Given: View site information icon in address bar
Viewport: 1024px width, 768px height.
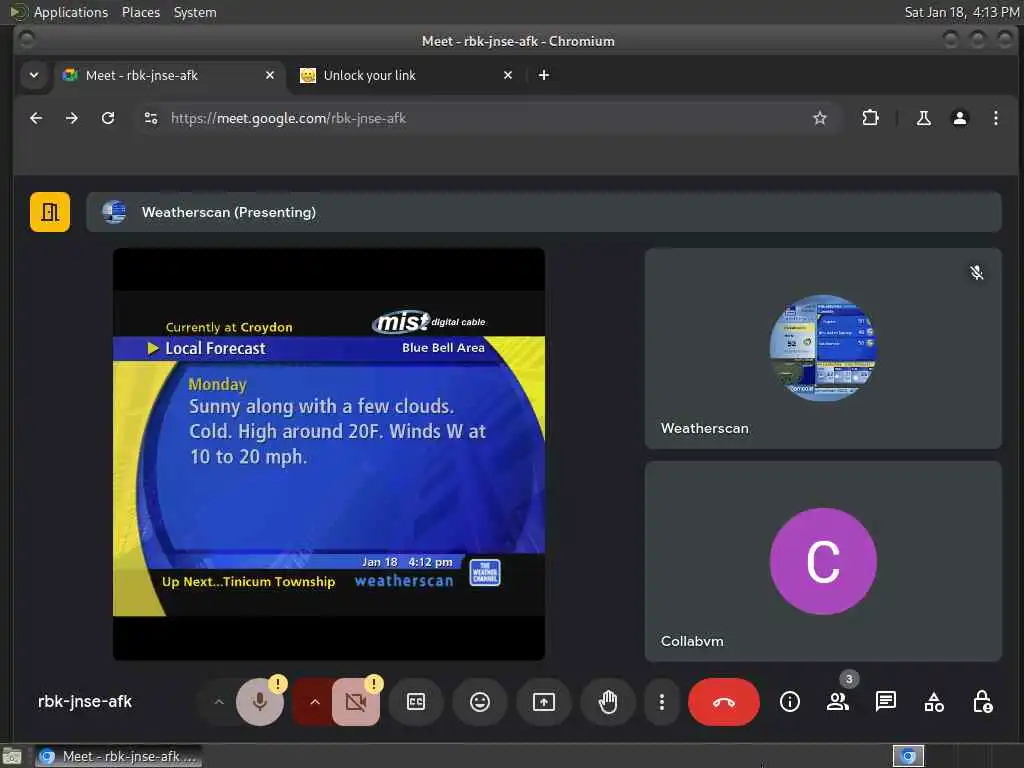Looking at the screenshot, I should pyautogui.click(x=151, y=118).
